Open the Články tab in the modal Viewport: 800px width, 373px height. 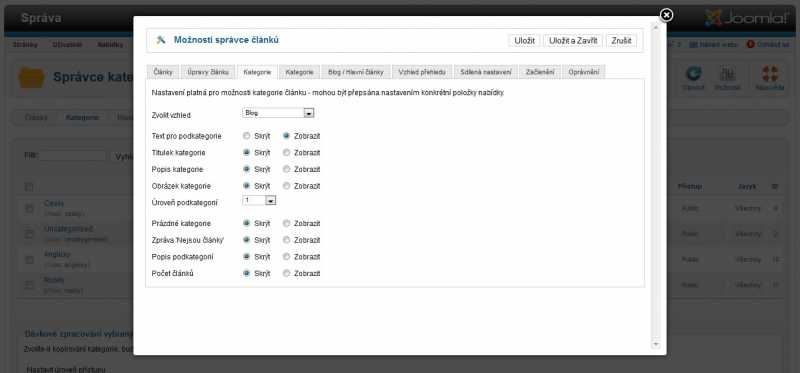[x=163, y=72]
